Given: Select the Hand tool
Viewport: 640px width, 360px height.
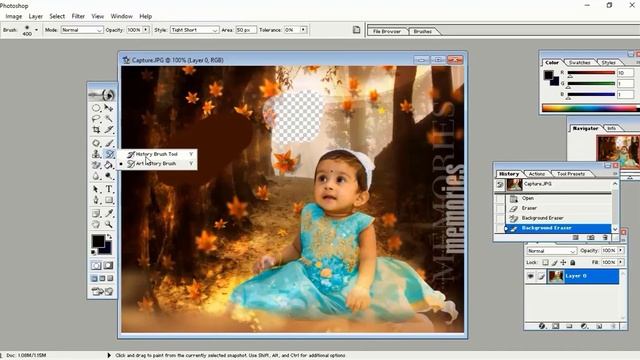Looking at the screenshot, I should pyautogui.click(x=96, y=224).
